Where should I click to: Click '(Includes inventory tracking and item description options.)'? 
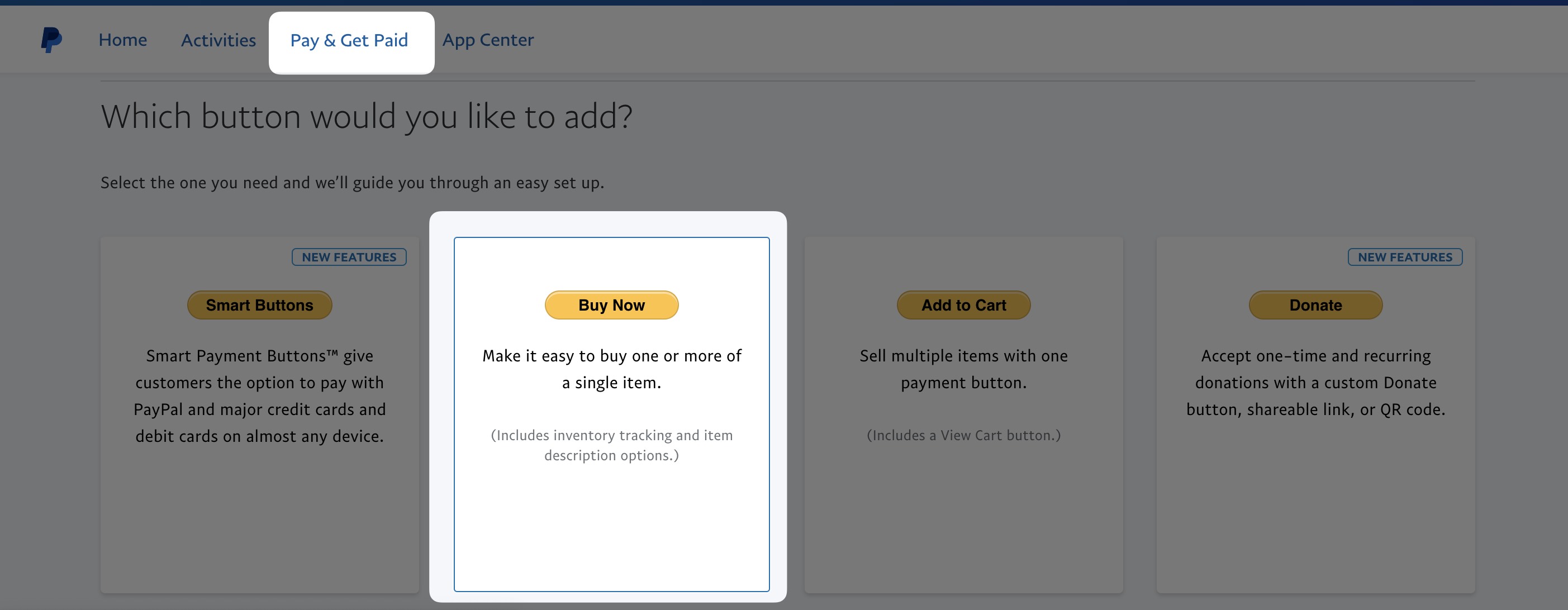(612, 445)
